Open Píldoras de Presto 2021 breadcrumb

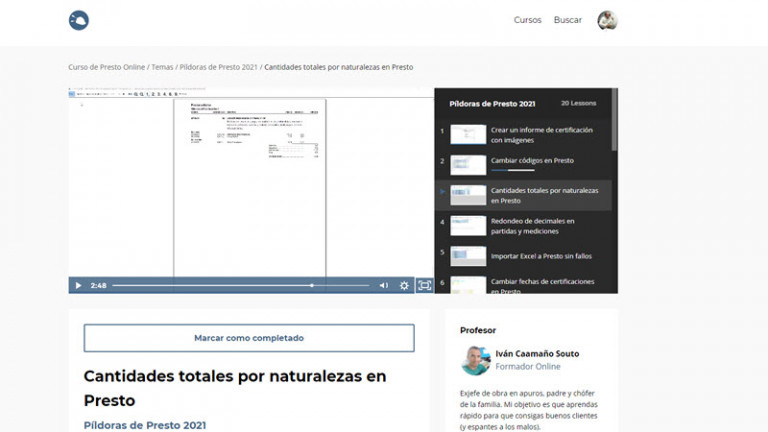[218, 67]
